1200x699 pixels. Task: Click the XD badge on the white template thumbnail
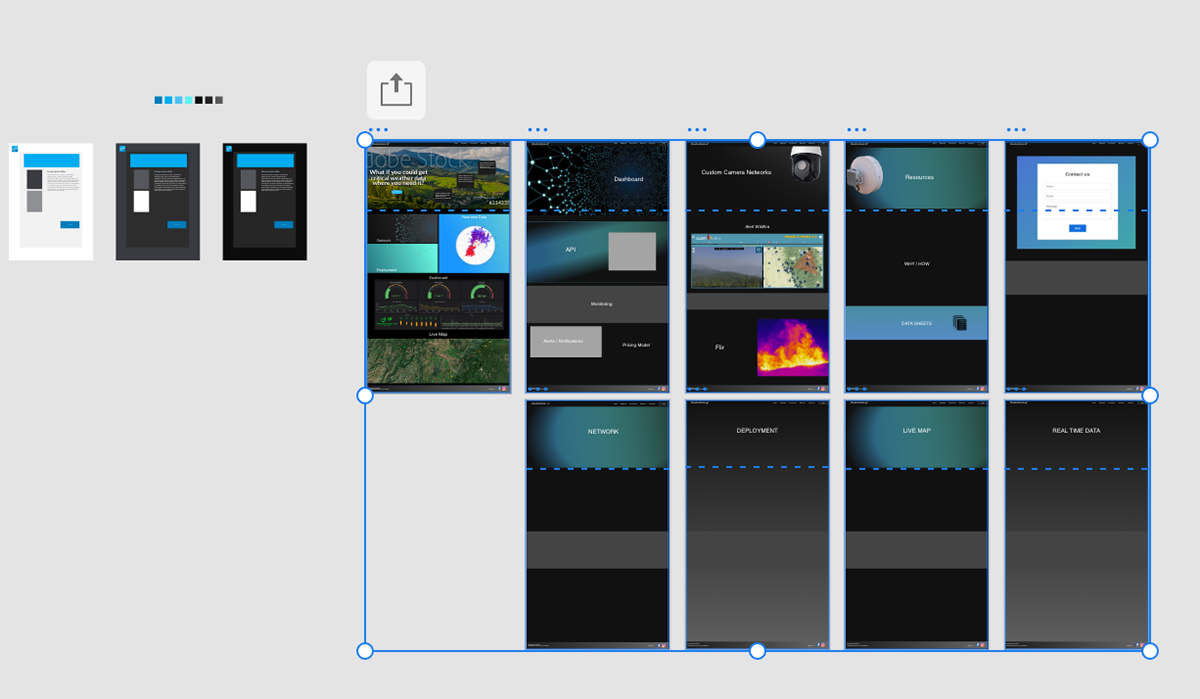(x=14, y=148)
